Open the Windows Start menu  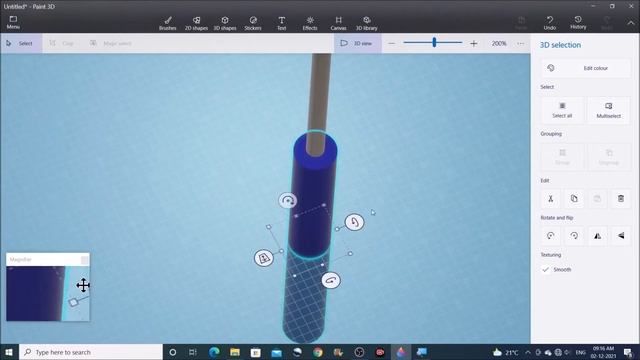[9, 352]
